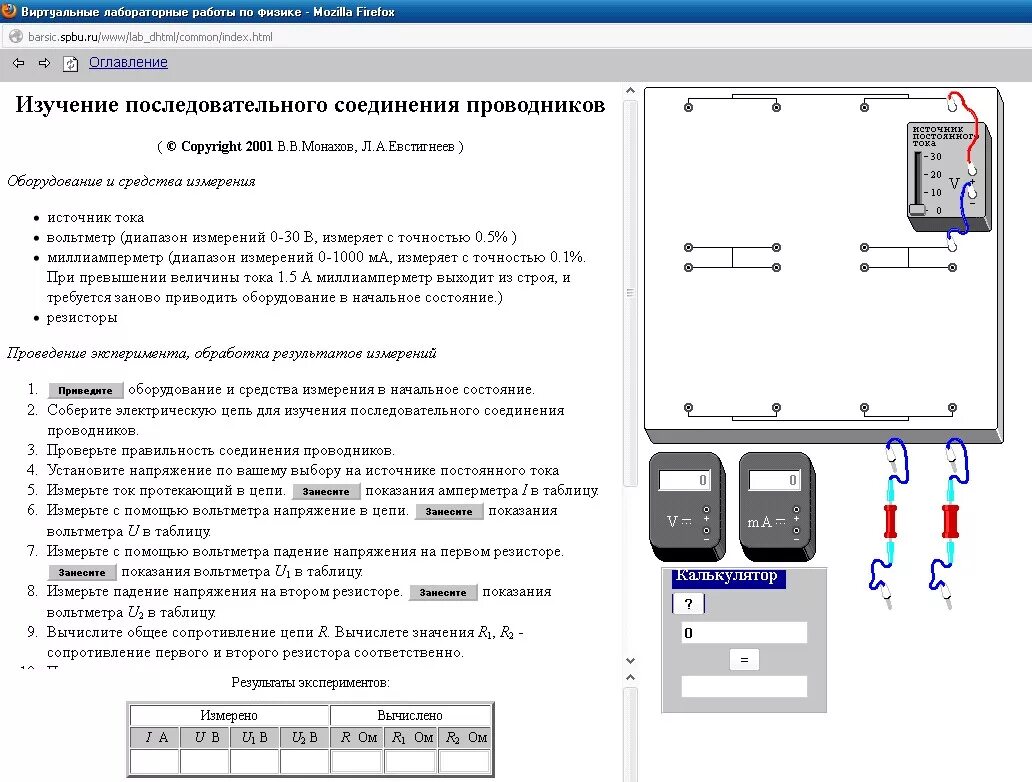Click the back arrow navigation icon

[18, 63]
